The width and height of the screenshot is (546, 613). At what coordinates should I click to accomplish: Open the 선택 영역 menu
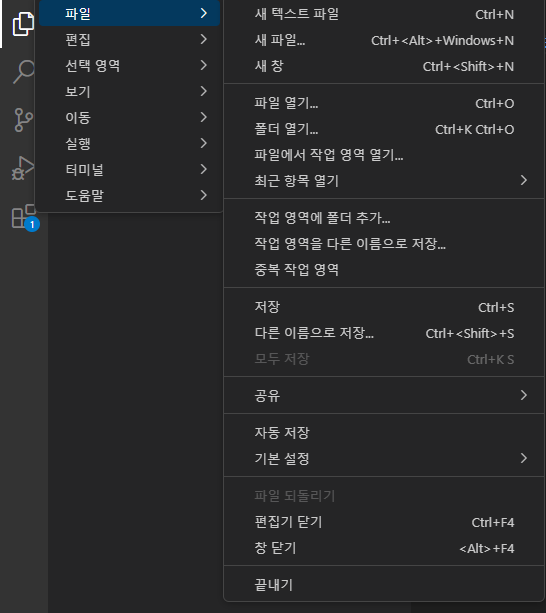pyautogui.click(x=129, y=65)
